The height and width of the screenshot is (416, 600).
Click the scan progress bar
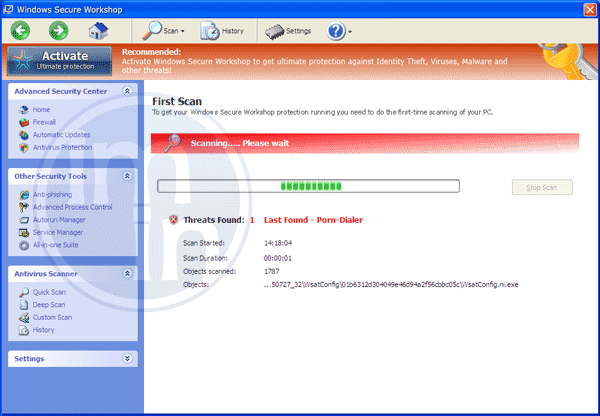(308, 186)
